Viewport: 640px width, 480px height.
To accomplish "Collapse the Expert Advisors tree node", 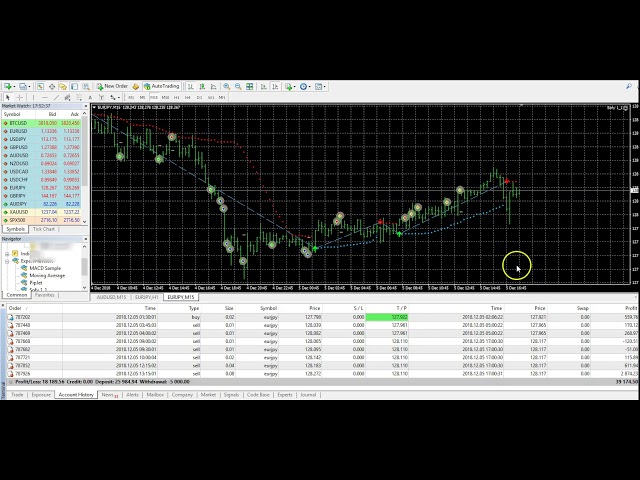I will (8, 260).
